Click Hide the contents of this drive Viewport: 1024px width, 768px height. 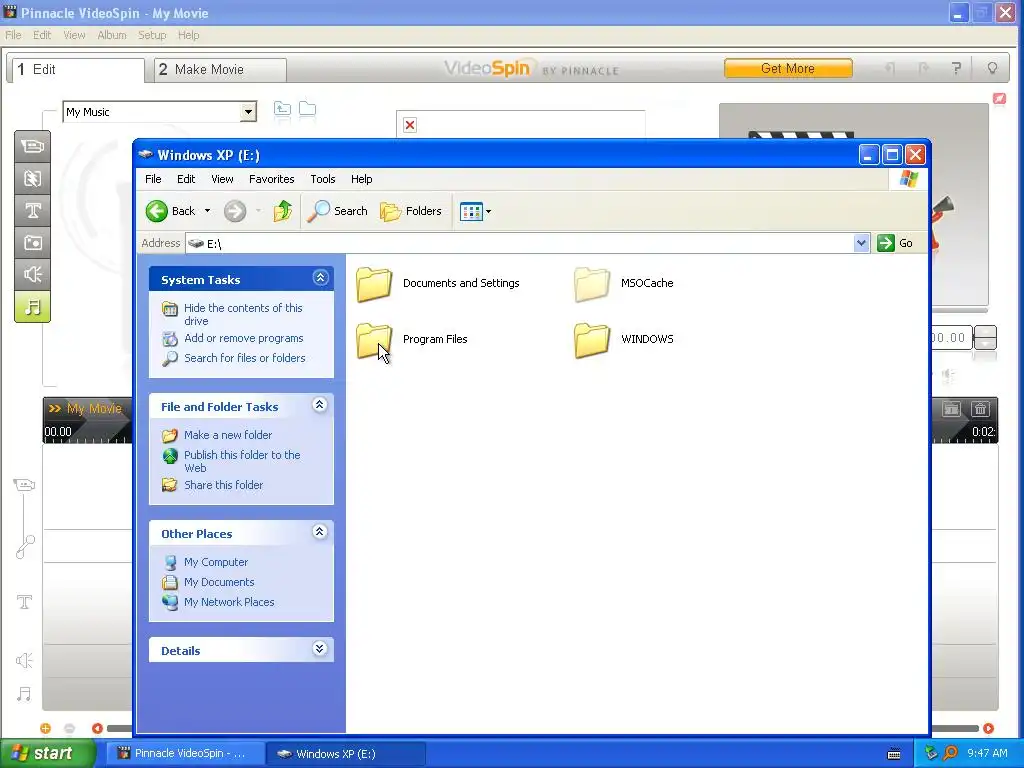(x=243, y=314)
